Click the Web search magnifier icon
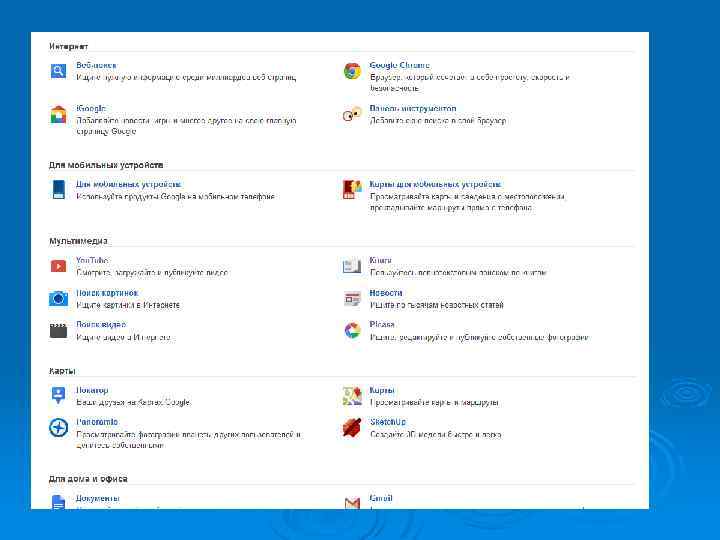The height and width of the screenshot is (540, 720). point(59,71)
